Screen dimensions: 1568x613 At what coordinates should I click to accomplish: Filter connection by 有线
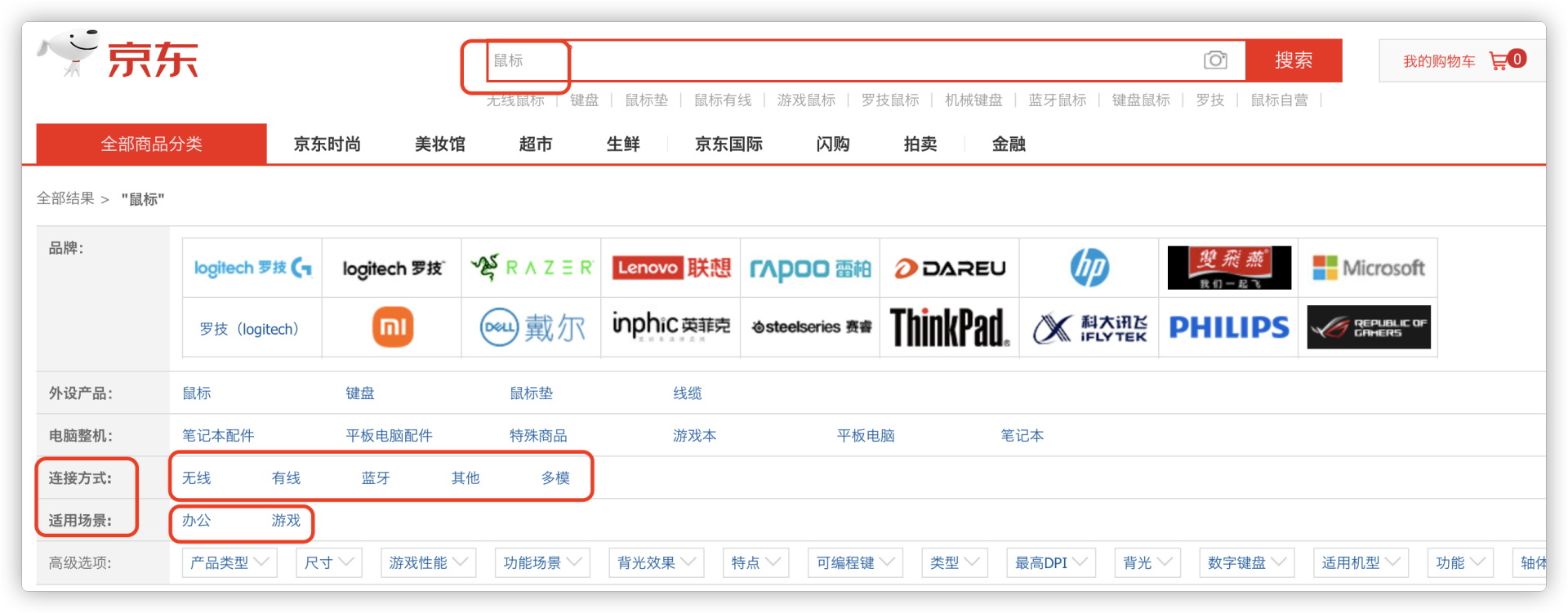[x=286, y=478]
